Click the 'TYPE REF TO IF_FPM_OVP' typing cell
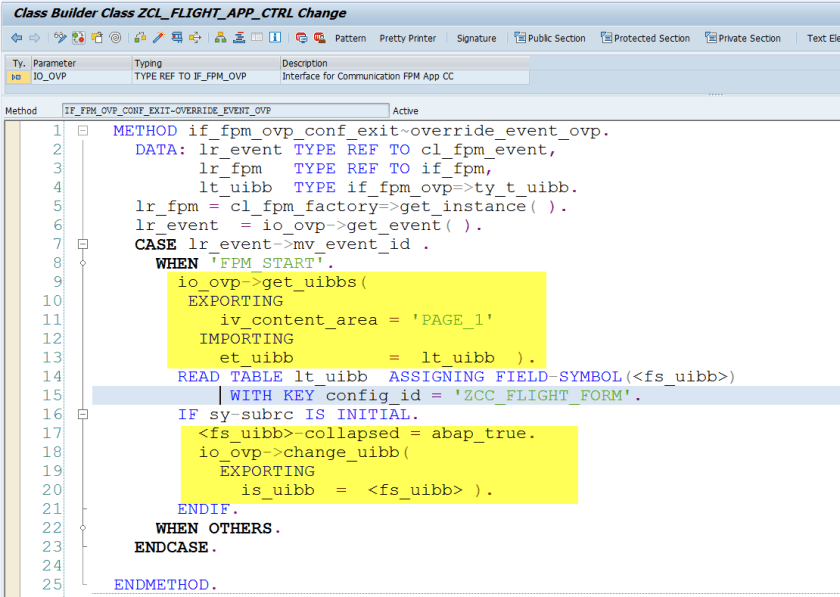Viewport: 840px width, 597px height. [x=206, y=77]
